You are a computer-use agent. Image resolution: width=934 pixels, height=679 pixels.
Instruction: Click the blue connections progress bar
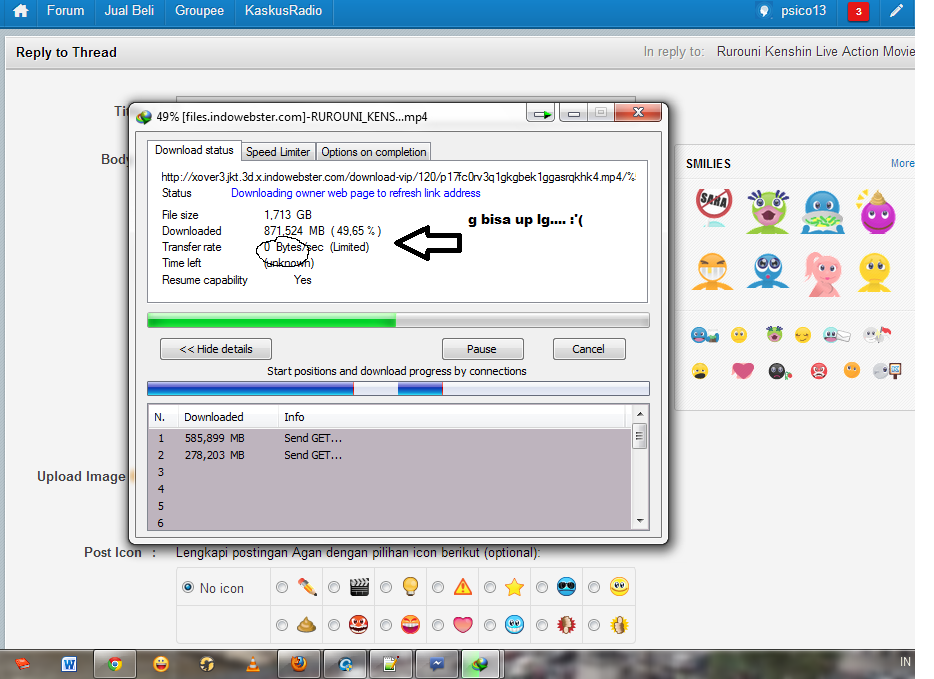tap(398, 389)
